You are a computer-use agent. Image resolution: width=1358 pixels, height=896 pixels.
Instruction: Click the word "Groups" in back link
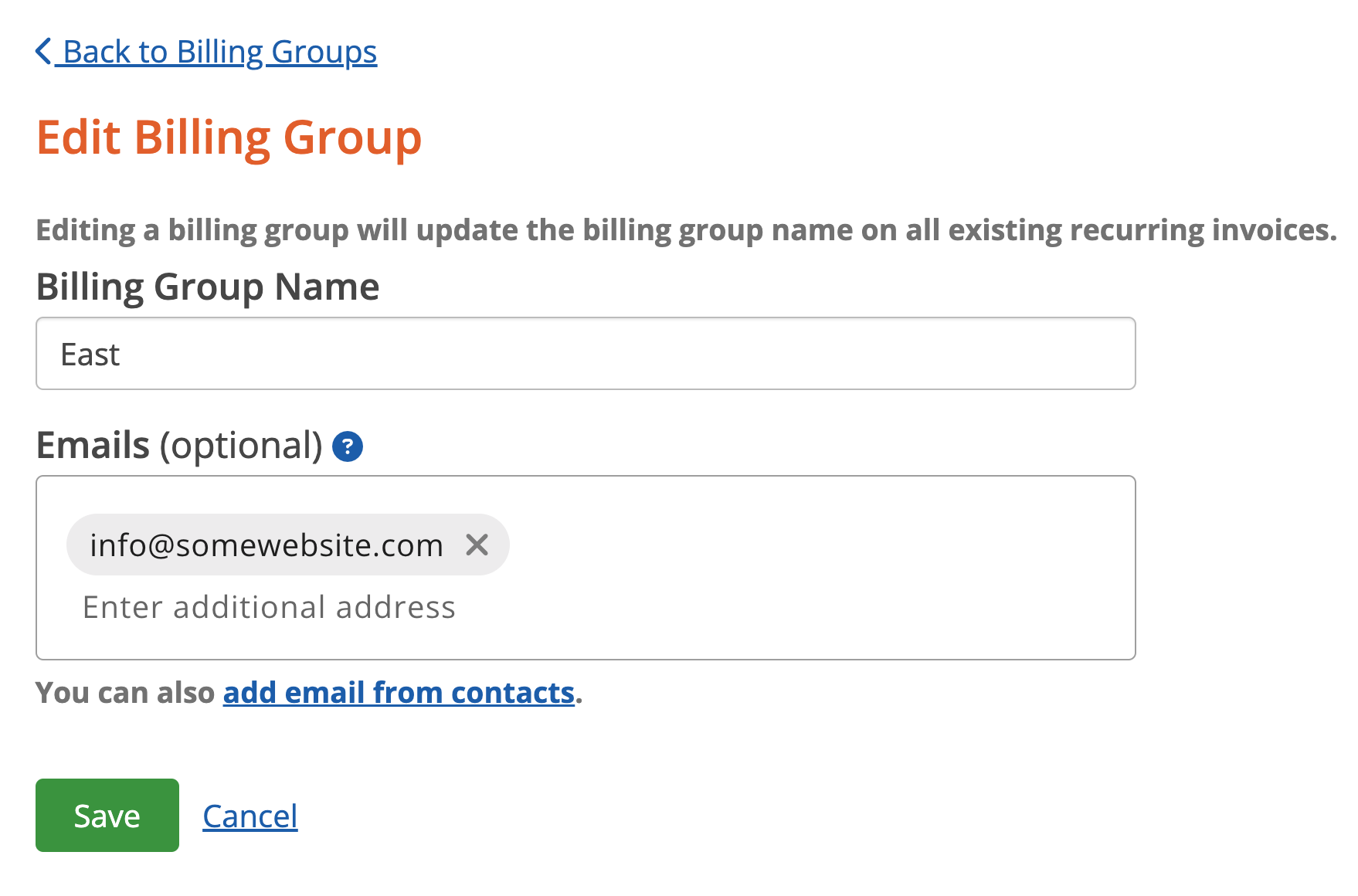click(x=324, y=53)
